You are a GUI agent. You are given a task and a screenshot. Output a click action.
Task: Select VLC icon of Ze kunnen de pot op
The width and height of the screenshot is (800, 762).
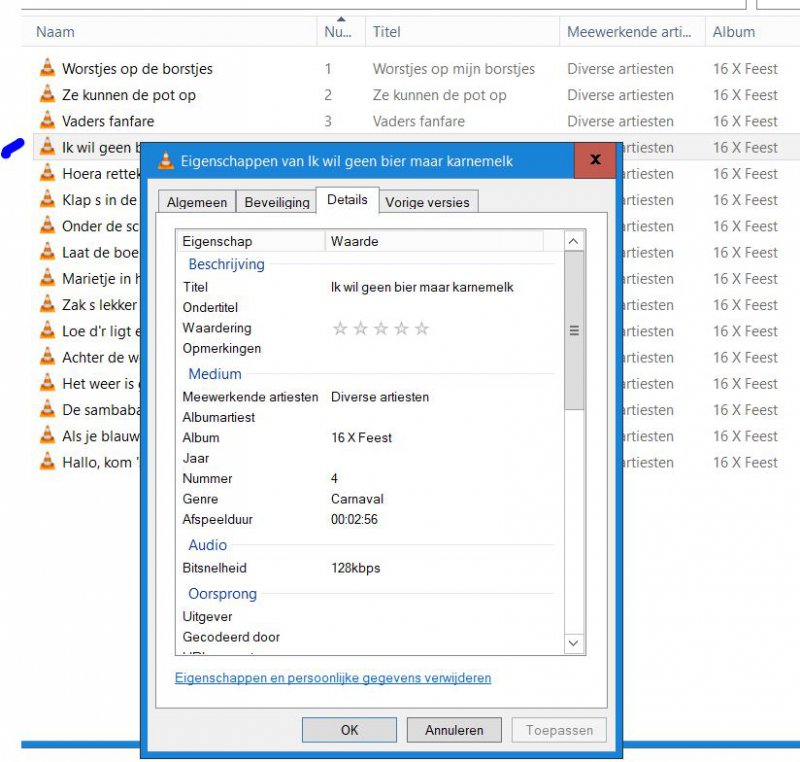tap(47, 95)
